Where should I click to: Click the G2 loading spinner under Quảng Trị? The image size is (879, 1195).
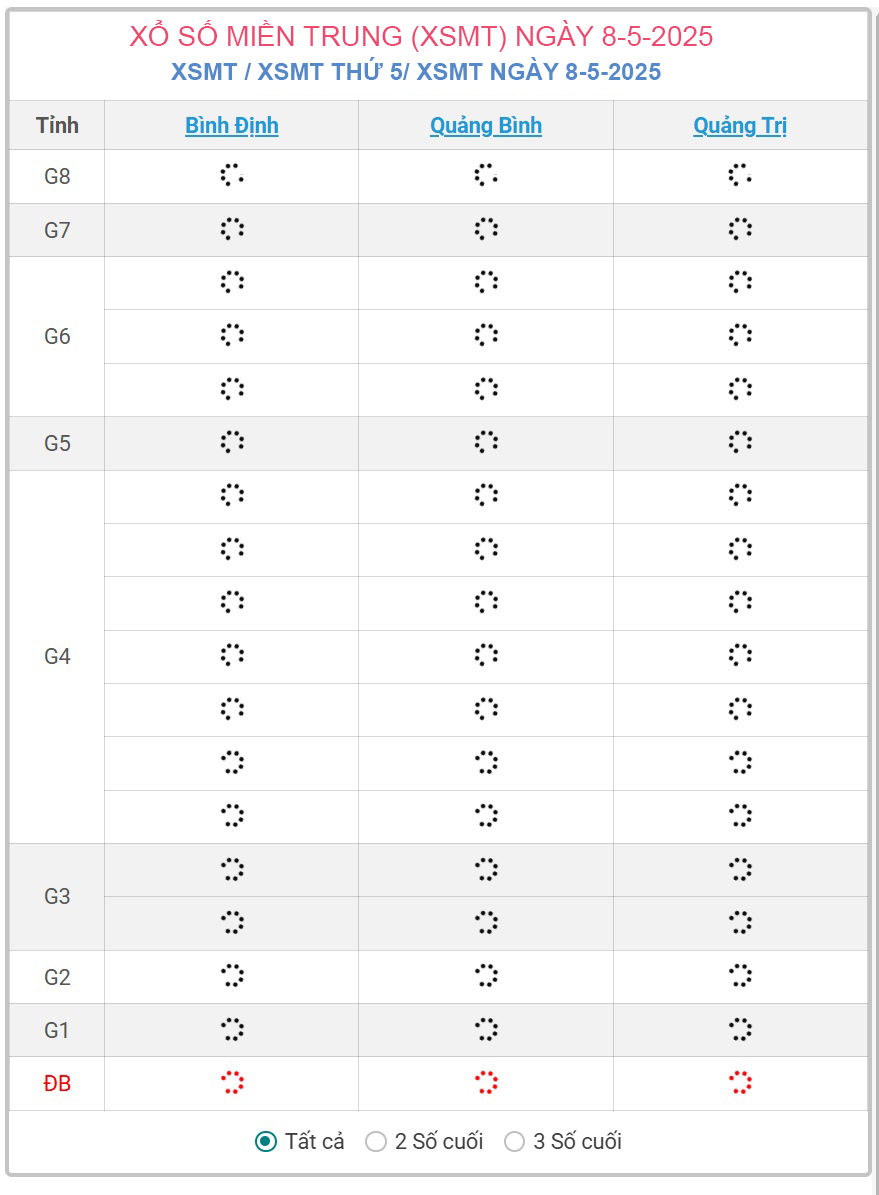coord(739,976)
